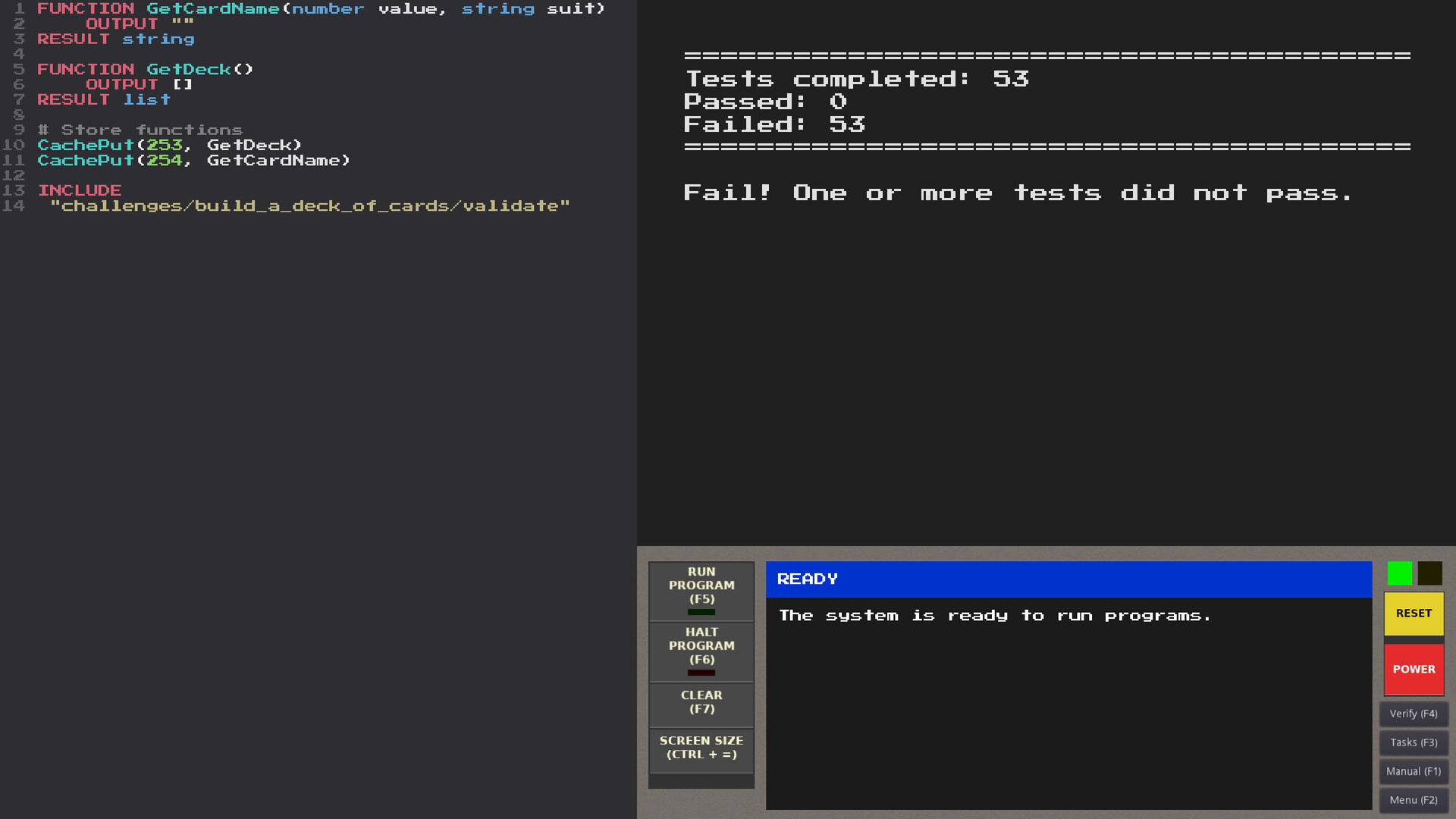Image resolution: width=1456 pixels, height=819 pixels.
Task: Open the Menu (F2)
Action: [x=1413, y=800]
